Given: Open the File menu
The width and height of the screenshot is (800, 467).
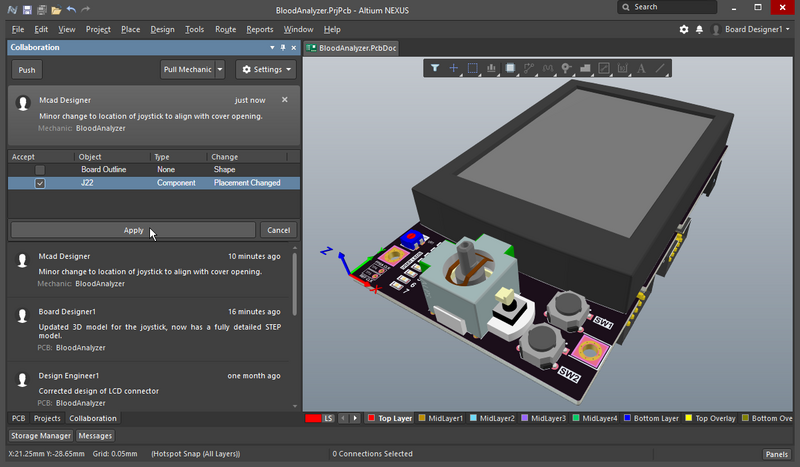Looking at the screenshot, I should click(18, 30).
